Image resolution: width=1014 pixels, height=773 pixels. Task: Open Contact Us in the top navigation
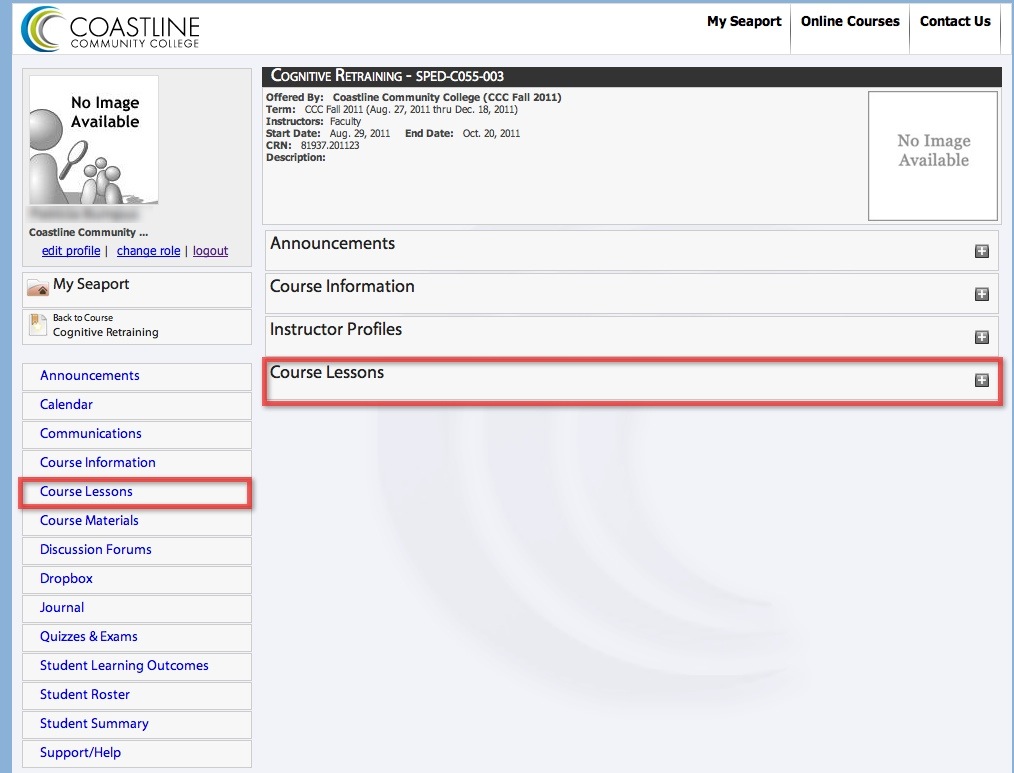click(955, 21)
